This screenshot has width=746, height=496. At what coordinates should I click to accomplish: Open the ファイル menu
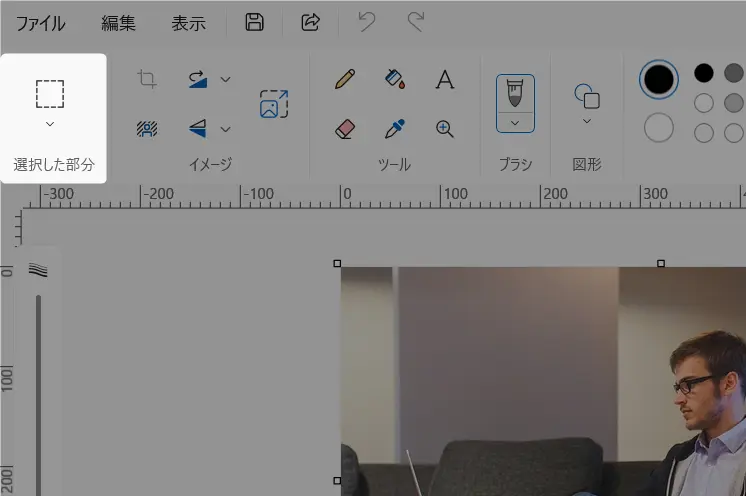(x=41, y=23)
